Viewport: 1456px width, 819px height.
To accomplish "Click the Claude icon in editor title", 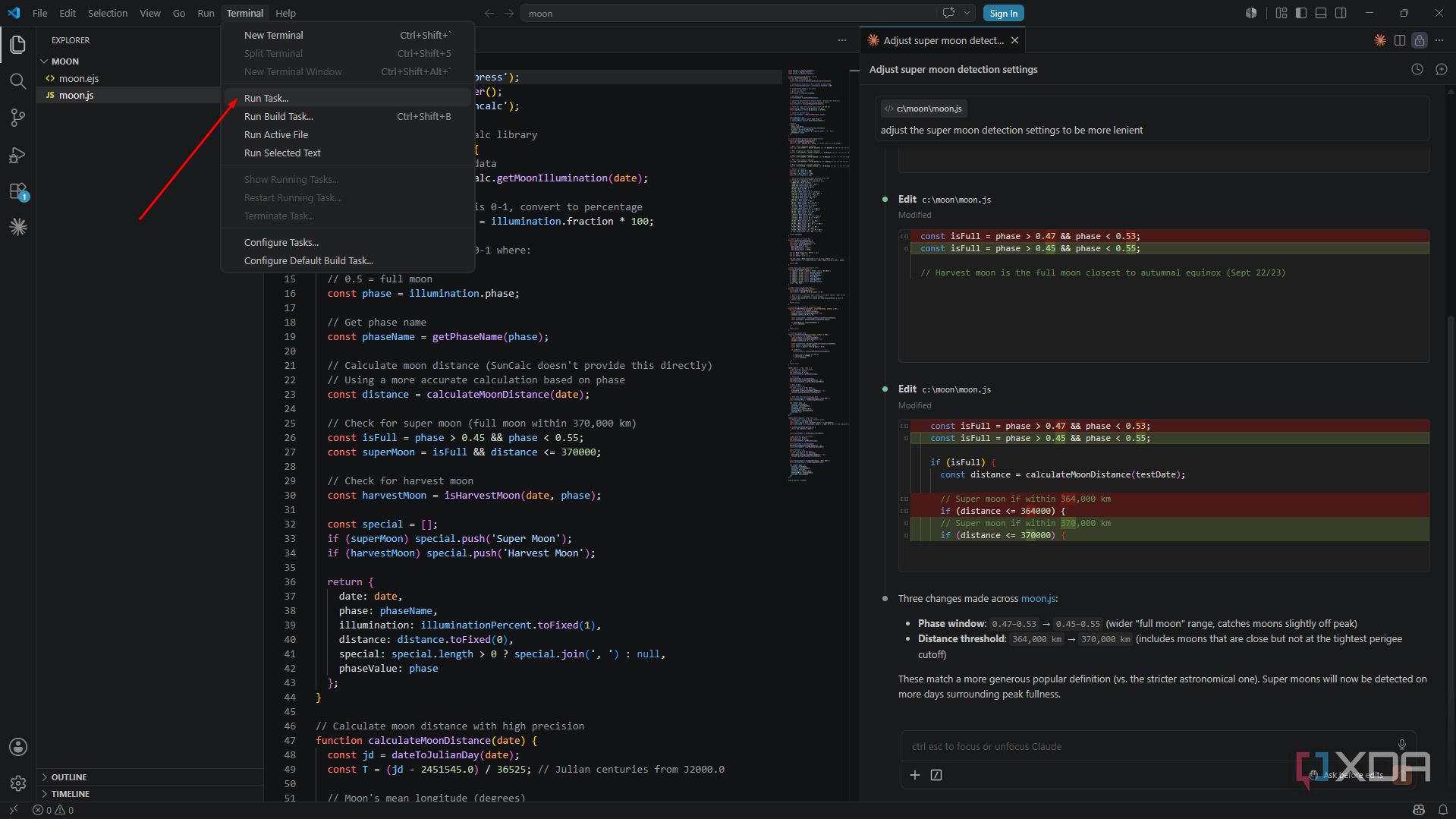I will click(x=1380, y=40).
